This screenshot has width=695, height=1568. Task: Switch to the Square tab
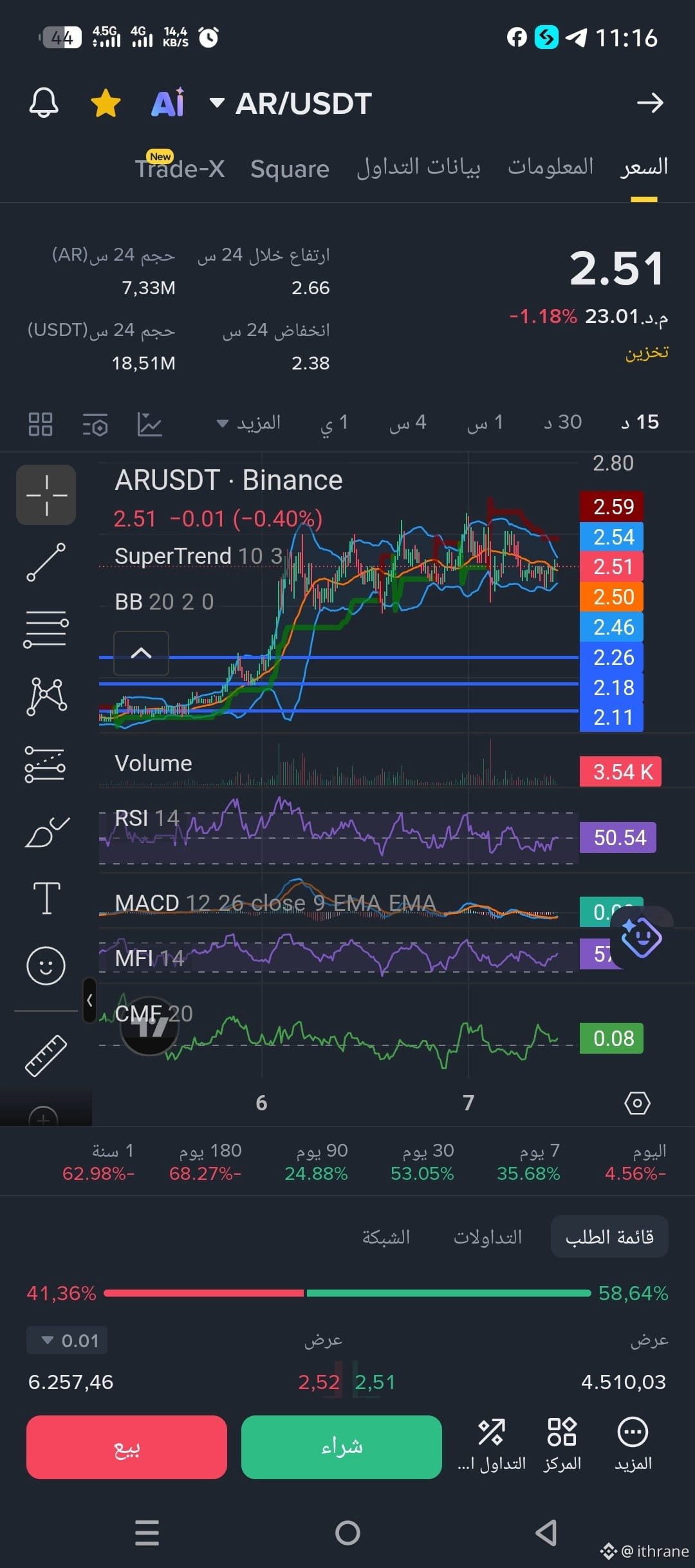(x=290, y=169)
